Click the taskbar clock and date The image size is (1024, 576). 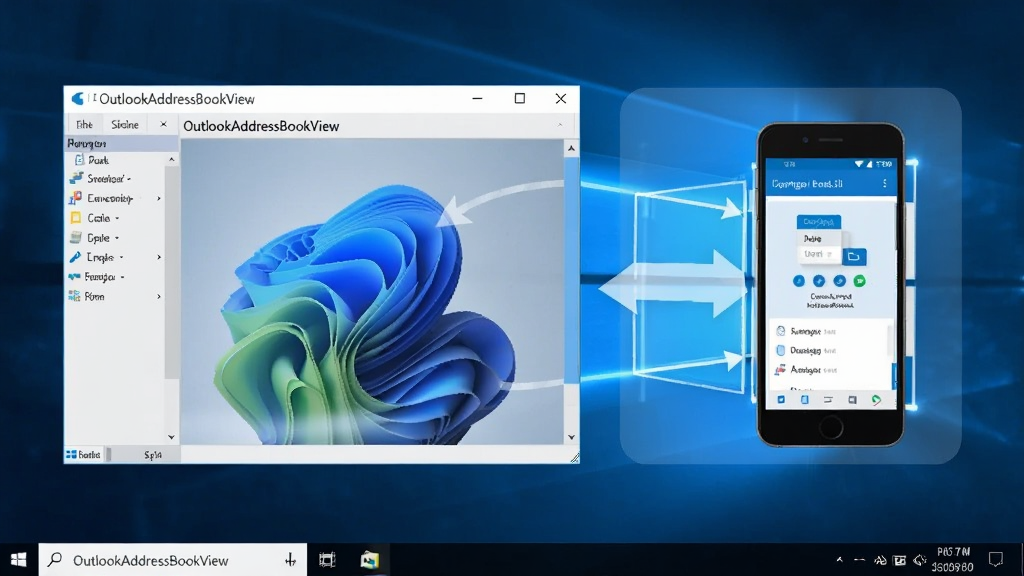click(953, 560)
